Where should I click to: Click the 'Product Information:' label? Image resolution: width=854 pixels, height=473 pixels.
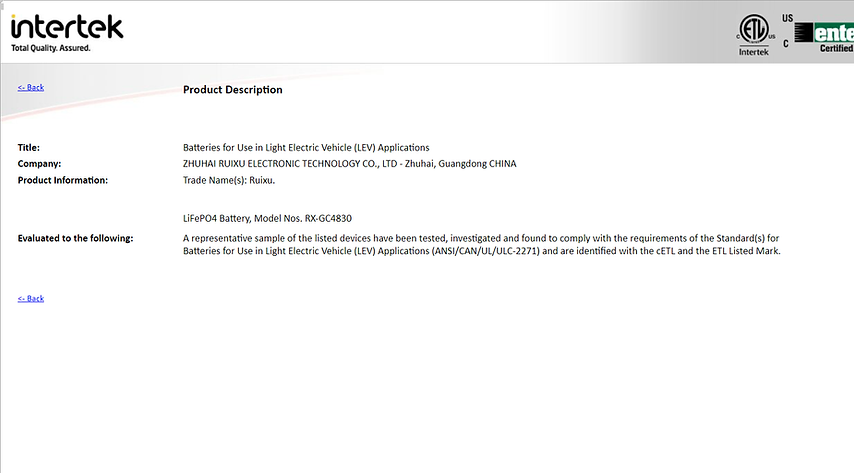[63, 180]
